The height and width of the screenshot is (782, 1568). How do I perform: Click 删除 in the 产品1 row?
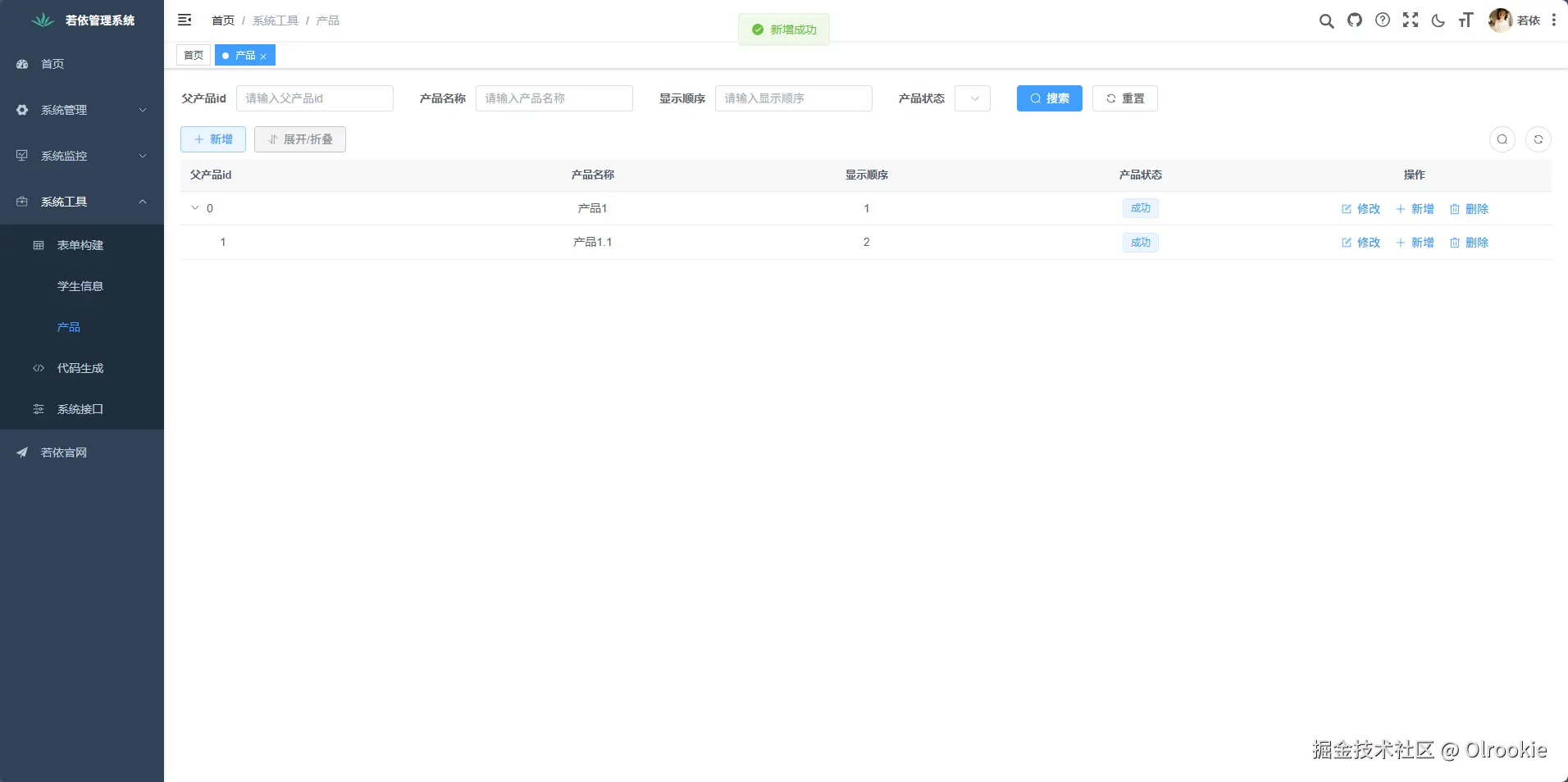click(x=1470, y=209)
